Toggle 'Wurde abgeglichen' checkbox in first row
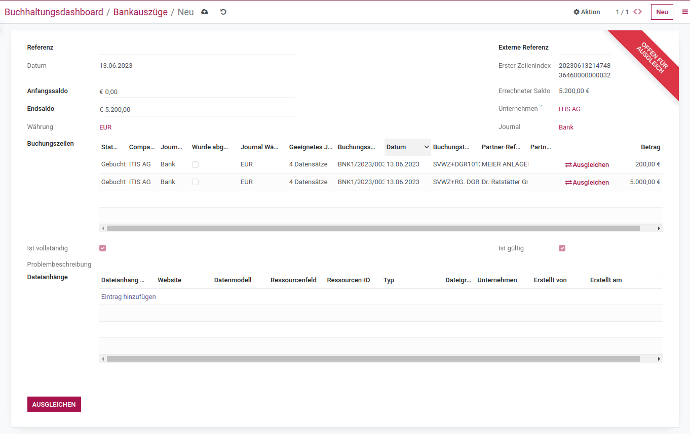 [195, 163]
